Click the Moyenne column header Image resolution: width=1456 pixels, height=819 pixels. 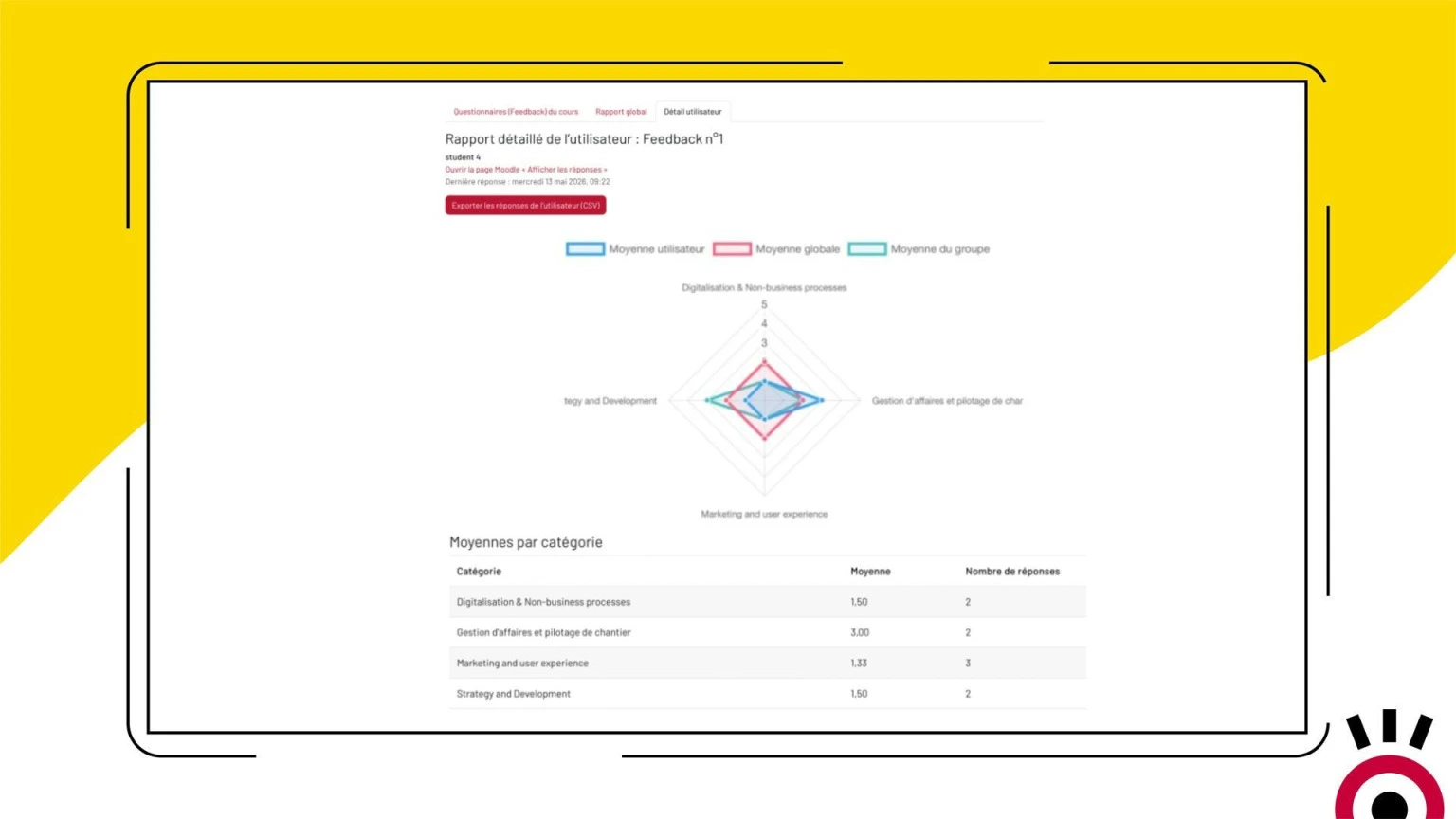(870, 572)
